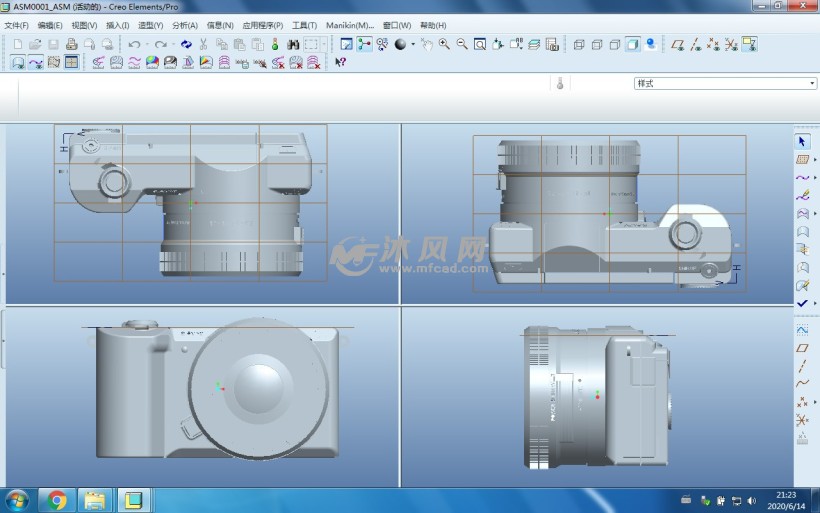Click the Repaint screen icon

point(346,44)
